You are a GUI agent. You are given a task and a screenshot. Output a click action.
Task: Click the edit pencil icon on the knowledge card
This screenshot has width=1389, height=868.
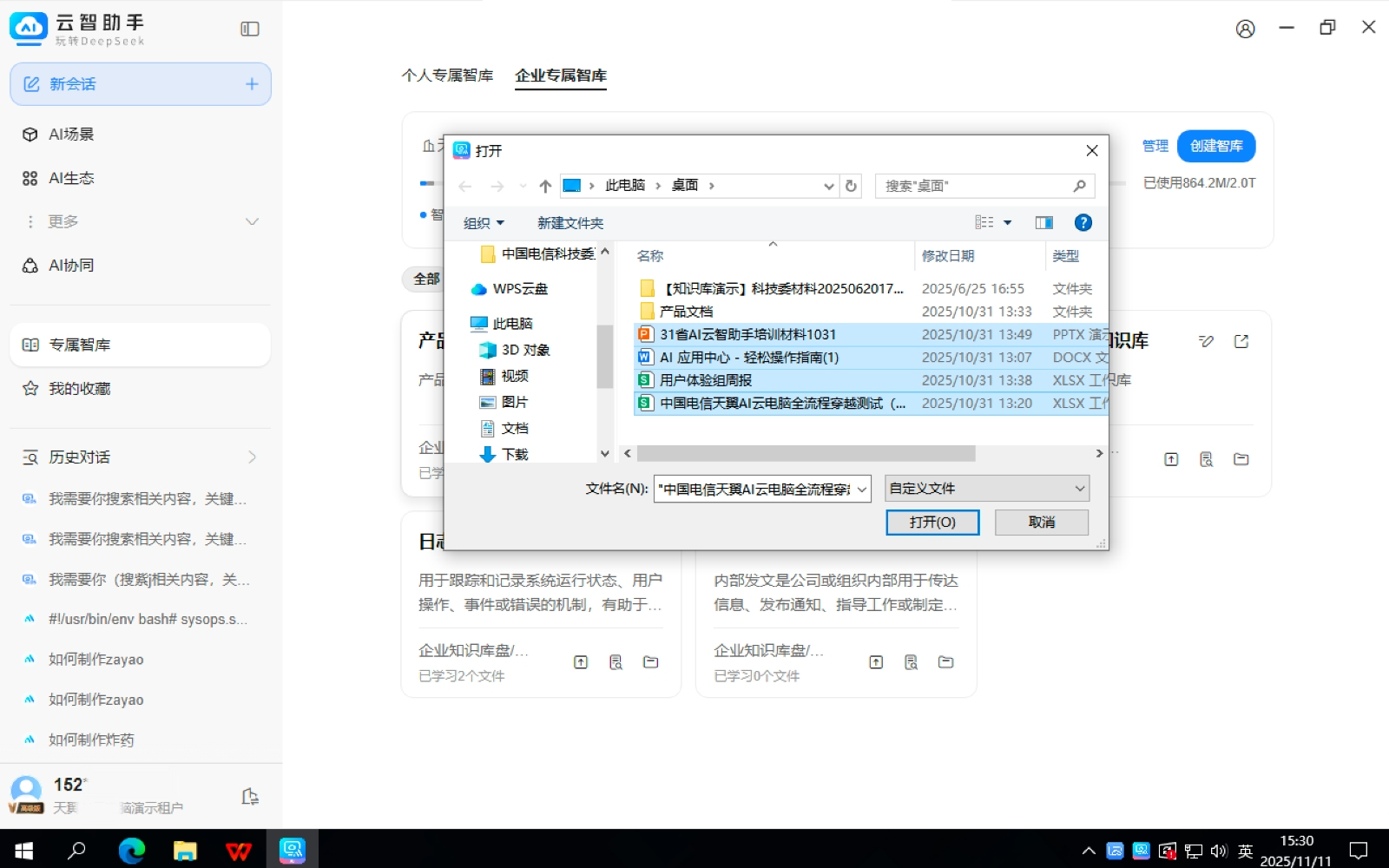tap(1206, 341)
